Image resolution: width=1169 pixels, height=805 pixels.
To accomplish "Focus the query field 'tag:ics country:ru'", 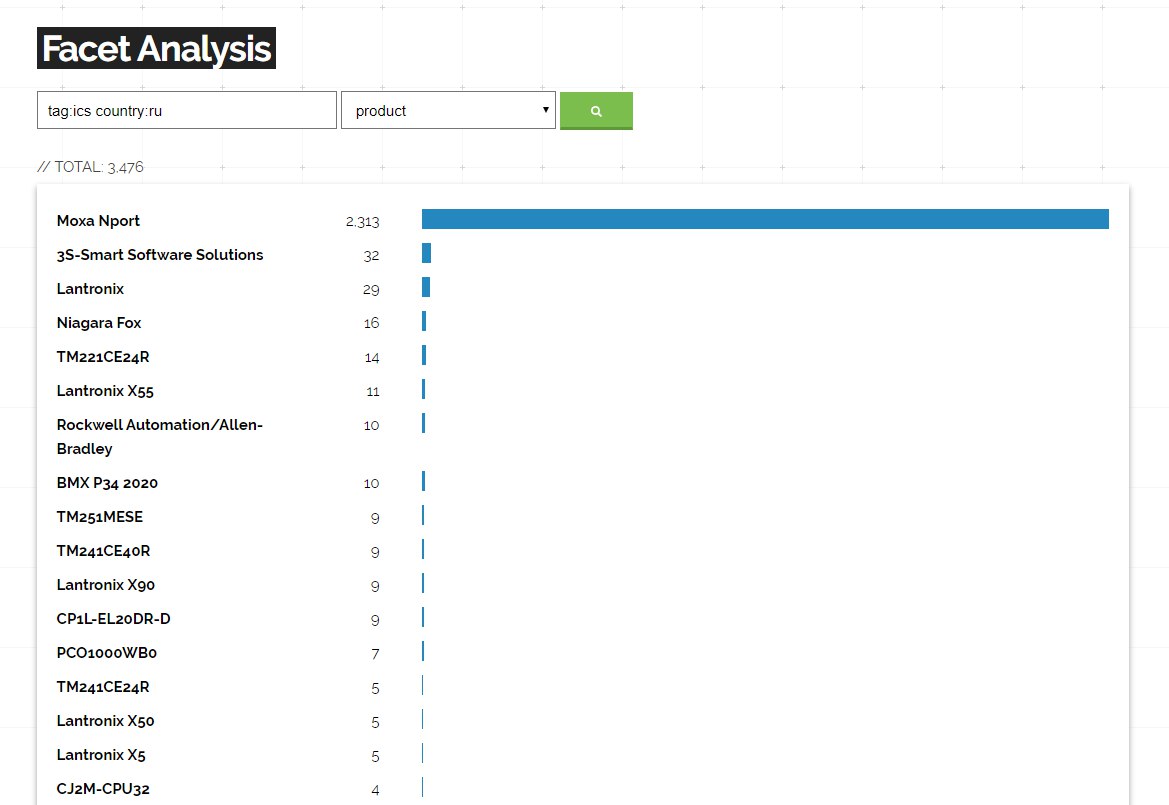I will coord(186,110).
